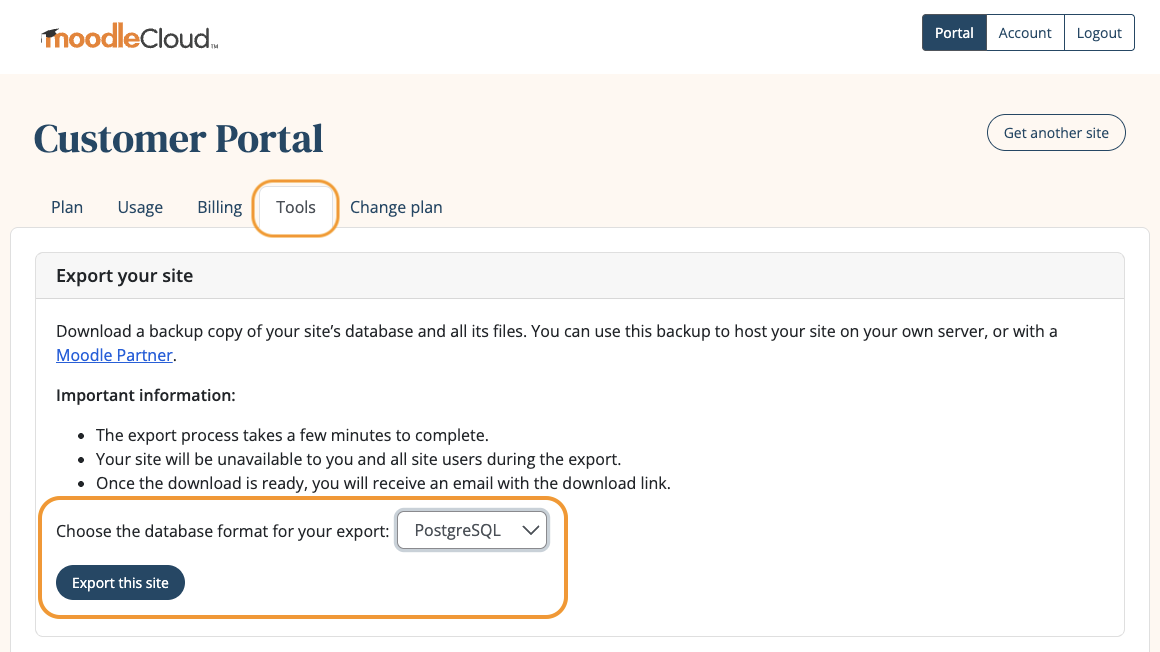Log out of MoodleCloud
The height and width of the screenshot is (652, 1160).
[1098, 32]
